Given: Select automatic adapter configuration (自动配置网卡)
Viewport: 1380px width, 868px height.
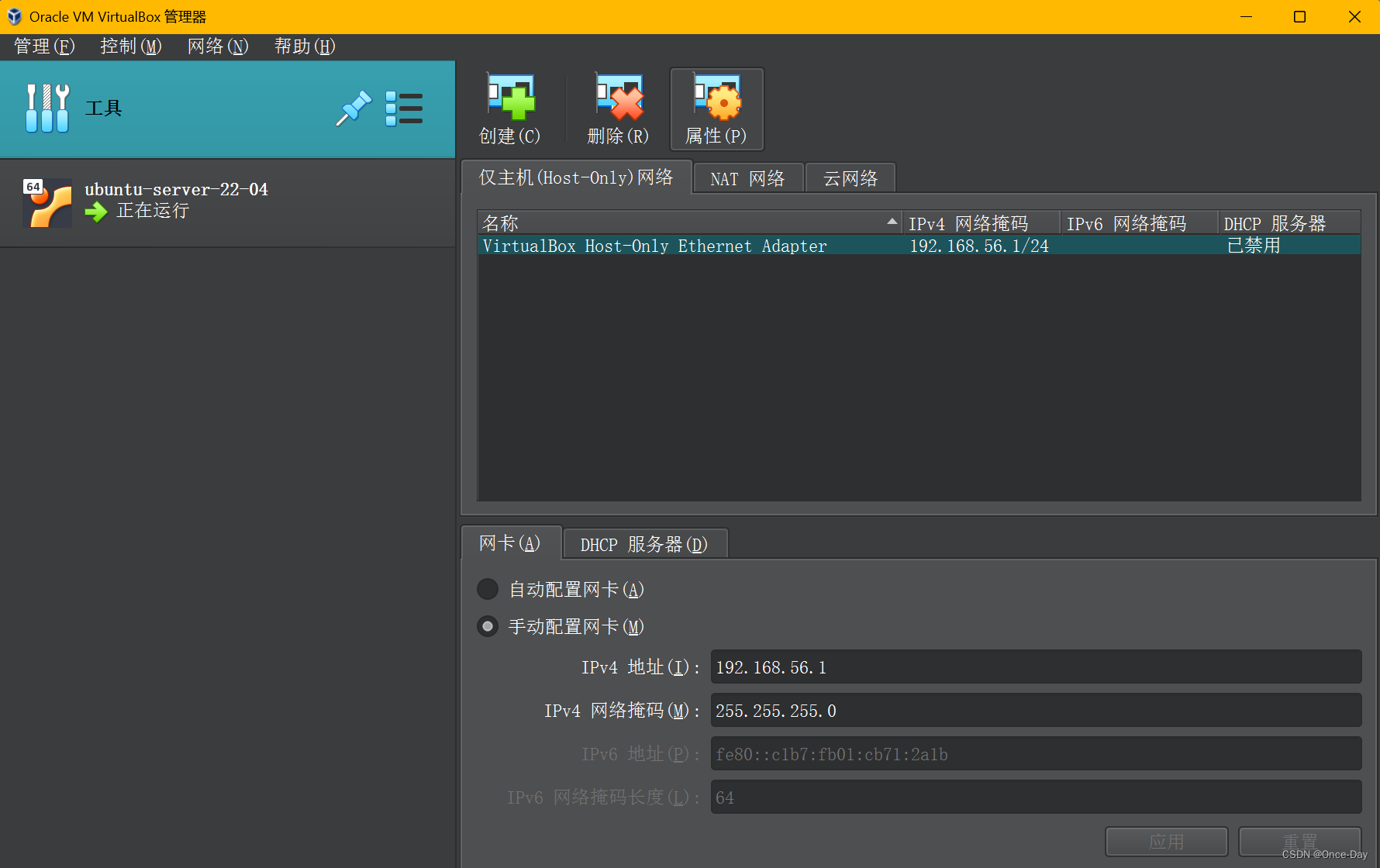Looking at the screenshot, I should [x=488, y=590].
